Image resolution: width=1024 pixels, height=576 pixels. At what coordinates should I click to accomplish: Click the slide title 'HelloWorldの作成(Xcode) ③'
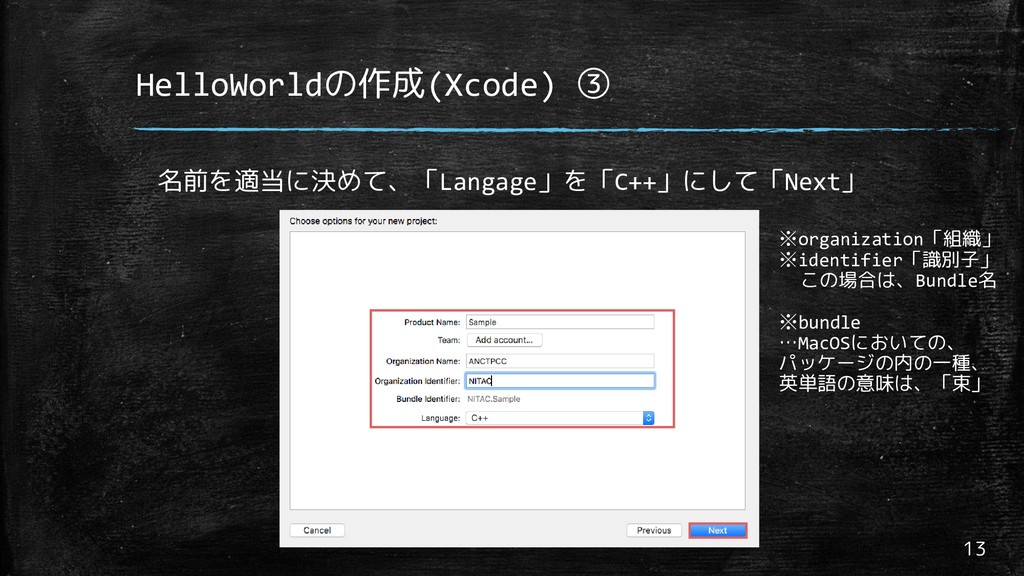372,84
